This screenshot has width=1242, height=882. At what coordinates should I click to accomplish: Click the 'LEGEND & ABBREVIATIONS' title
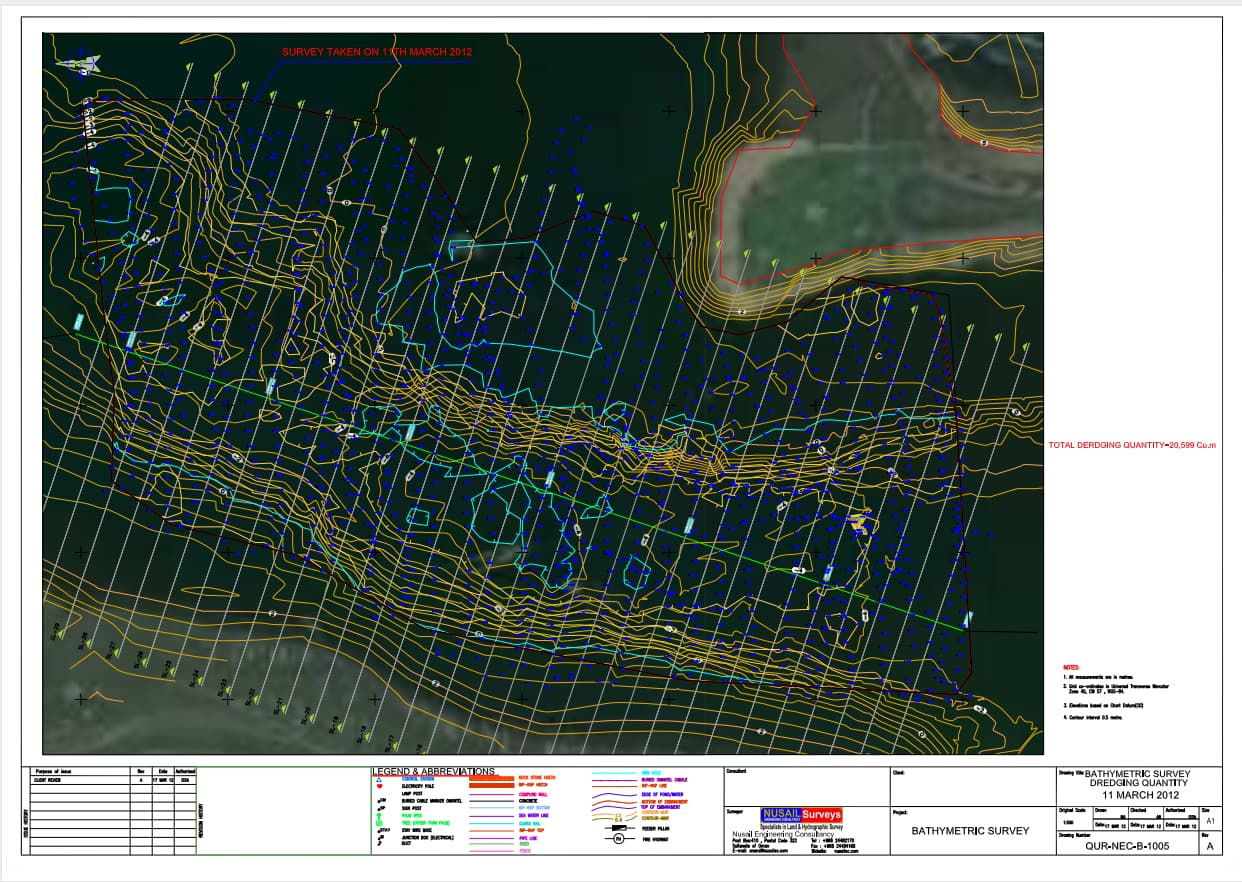[x=434, y=771]
